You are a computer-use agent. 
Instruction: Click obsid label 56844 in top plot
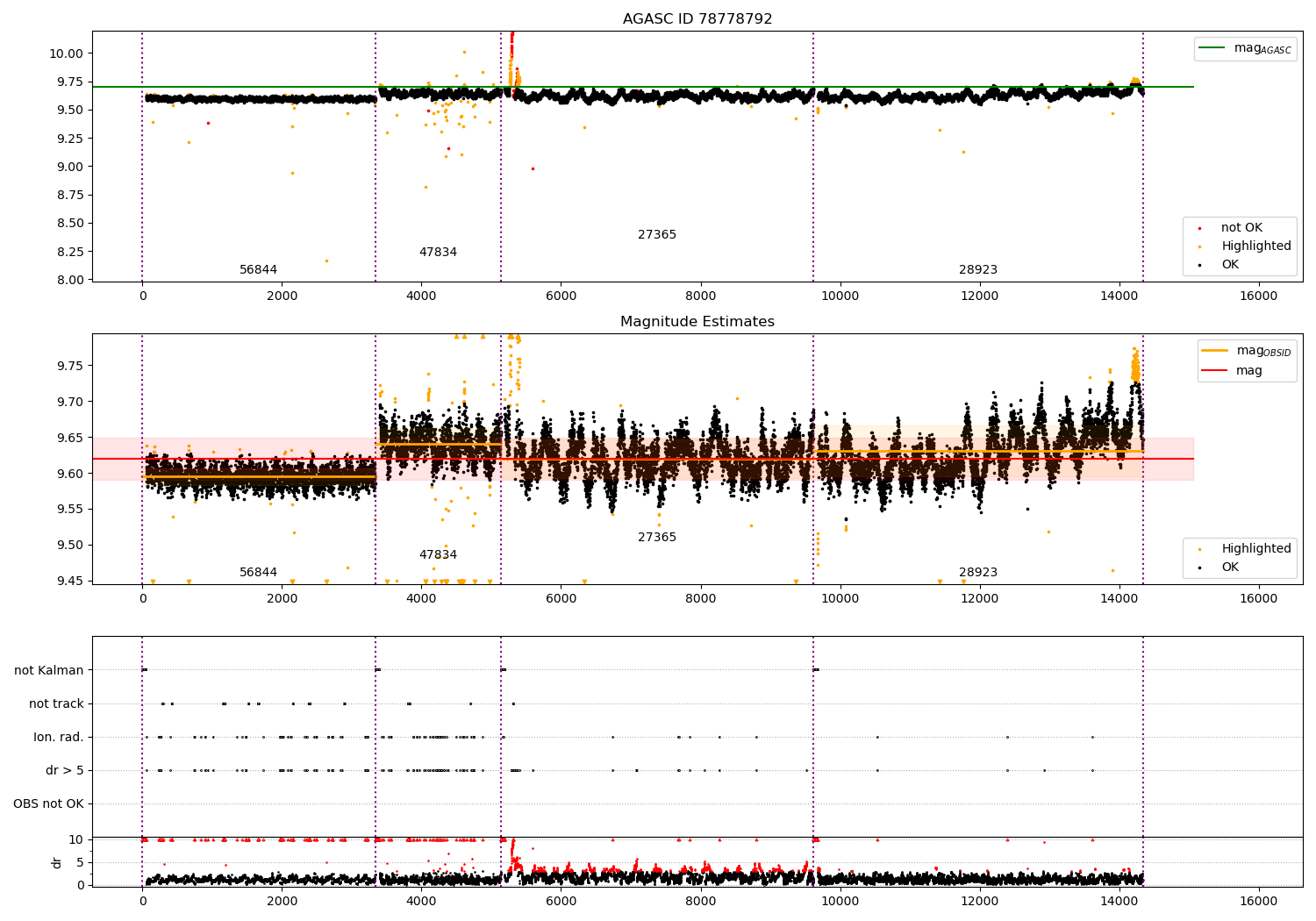(x=259, y=269)
